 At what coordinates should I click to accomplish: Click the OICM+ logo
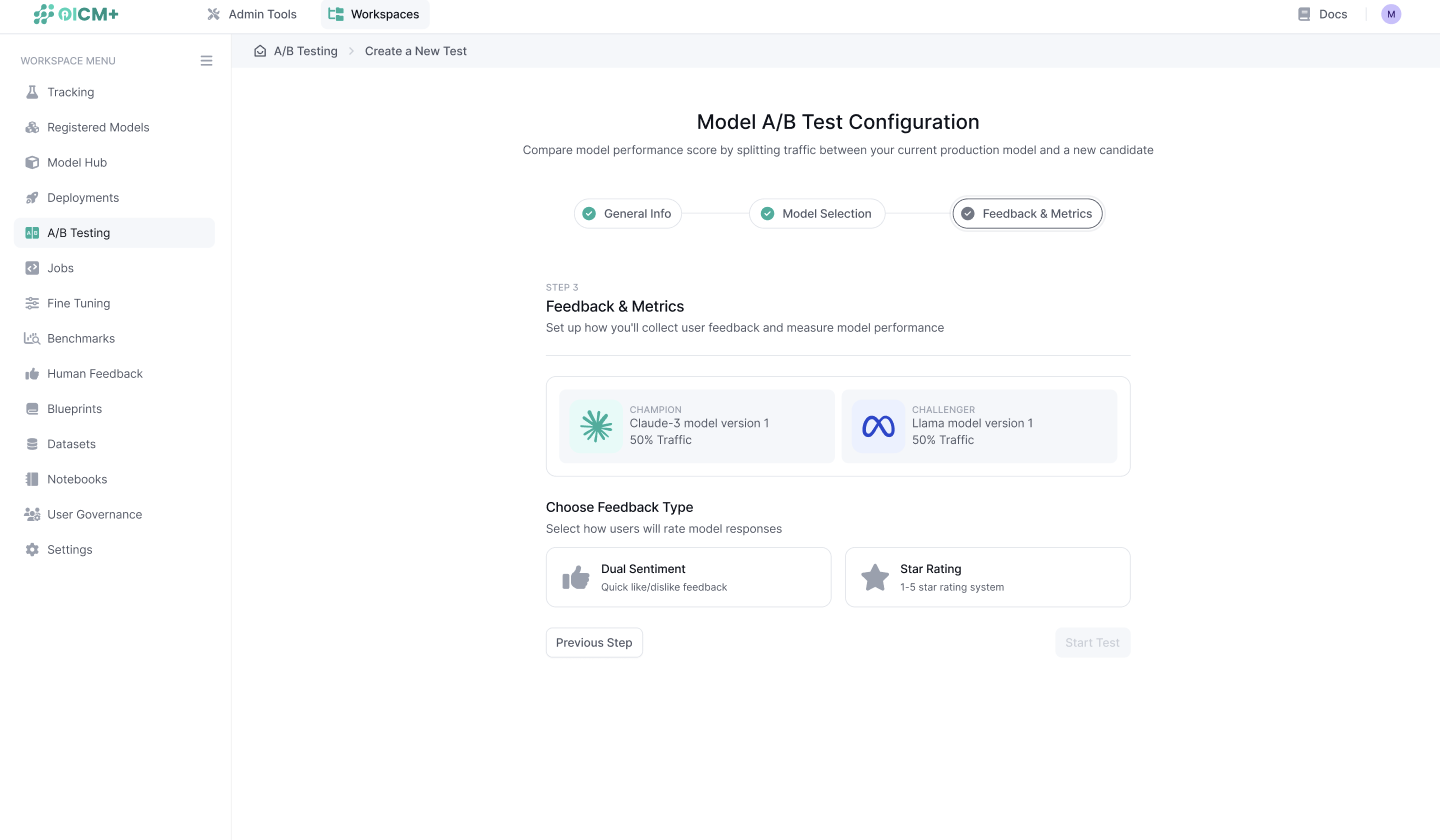[x=76, y=14]
